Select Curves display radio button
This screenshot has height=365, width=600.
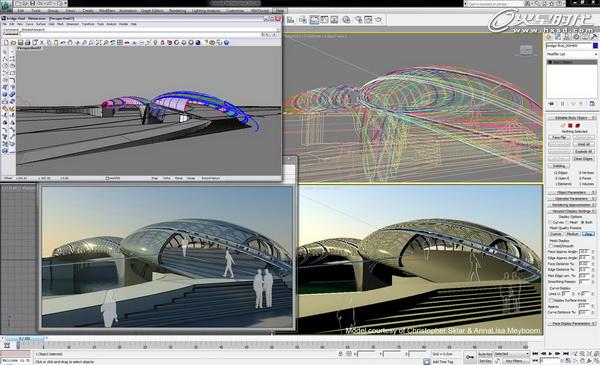(x=551, y=222)
